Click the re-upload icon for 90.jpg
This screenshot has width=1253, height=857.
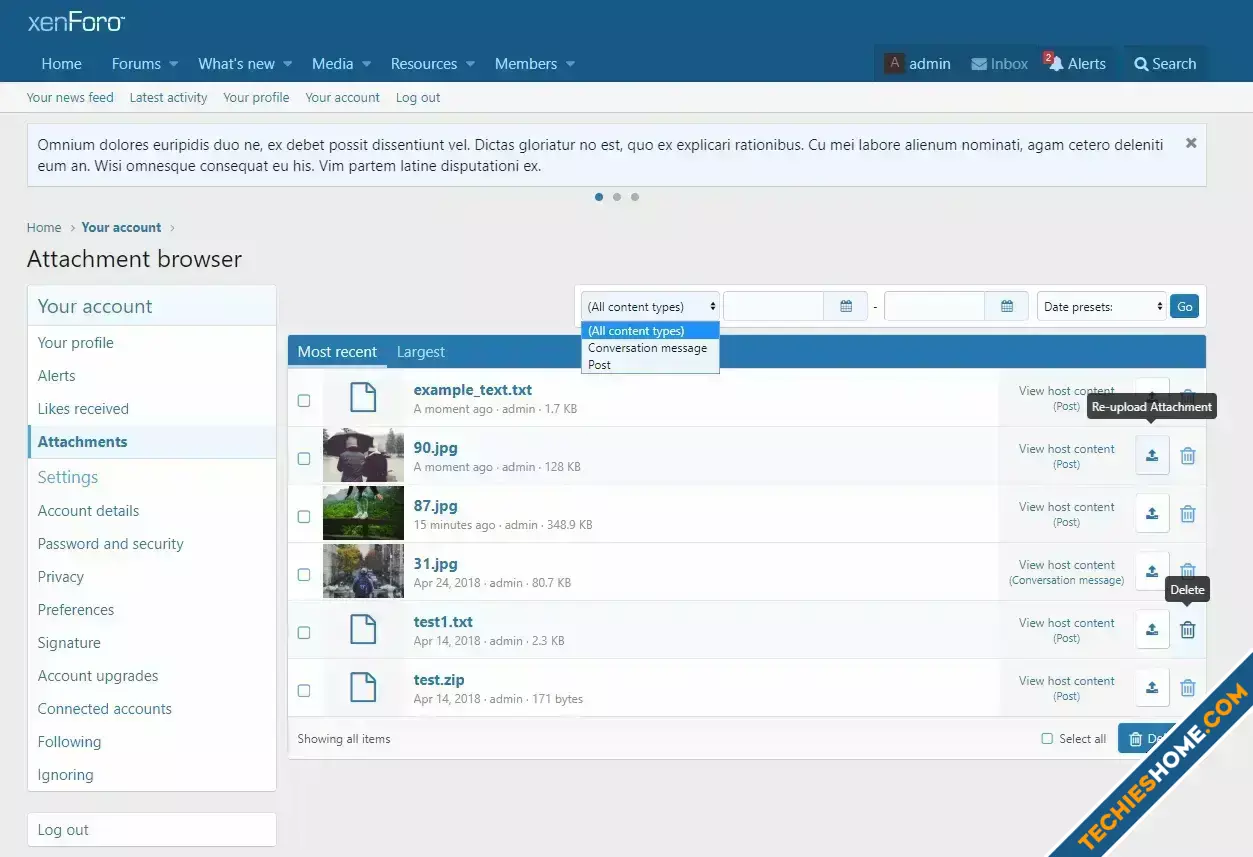[x=1152, y=456]
